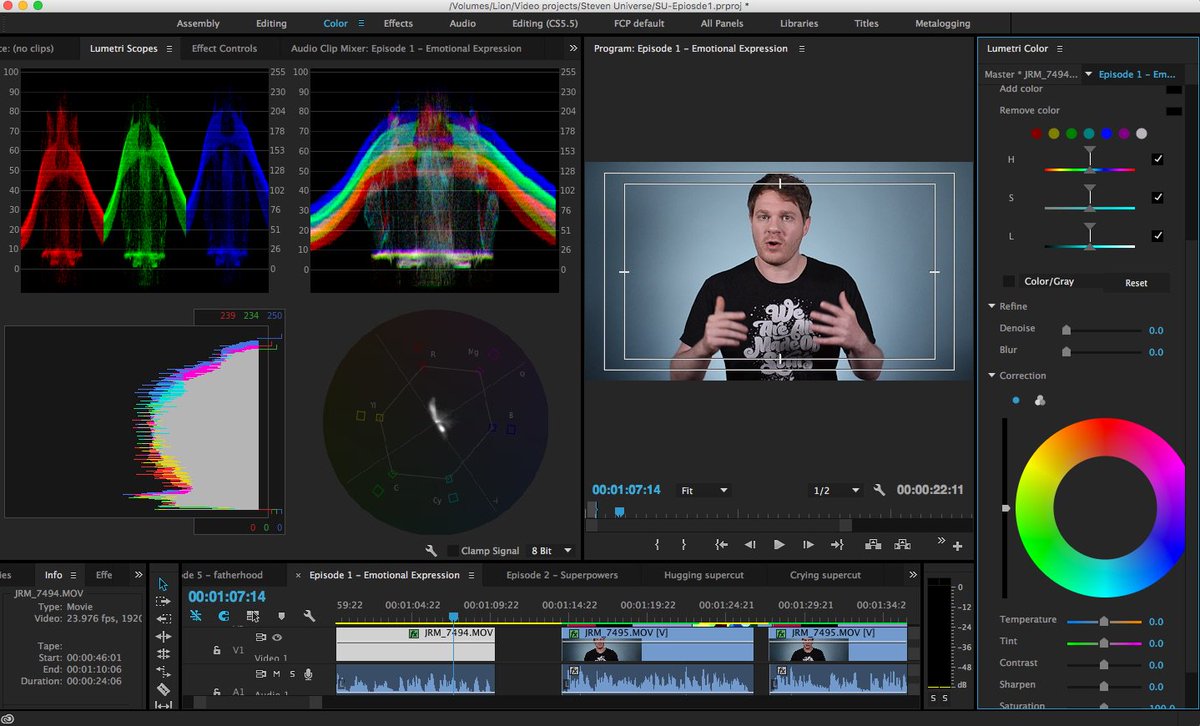
Task: Add a marker in the timeline
Action: tap(281, 617)
